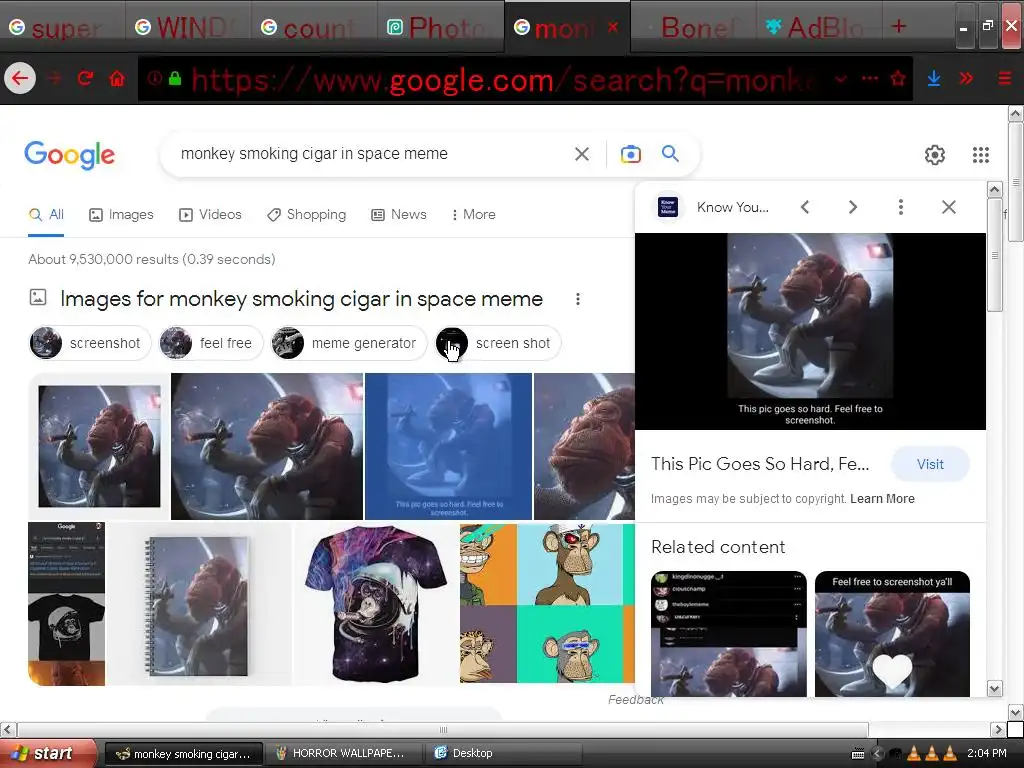This screenshot has width=1024, height=768.
Task: Click the page horizontal scrollbar right arrow
Action: (997, 729)
